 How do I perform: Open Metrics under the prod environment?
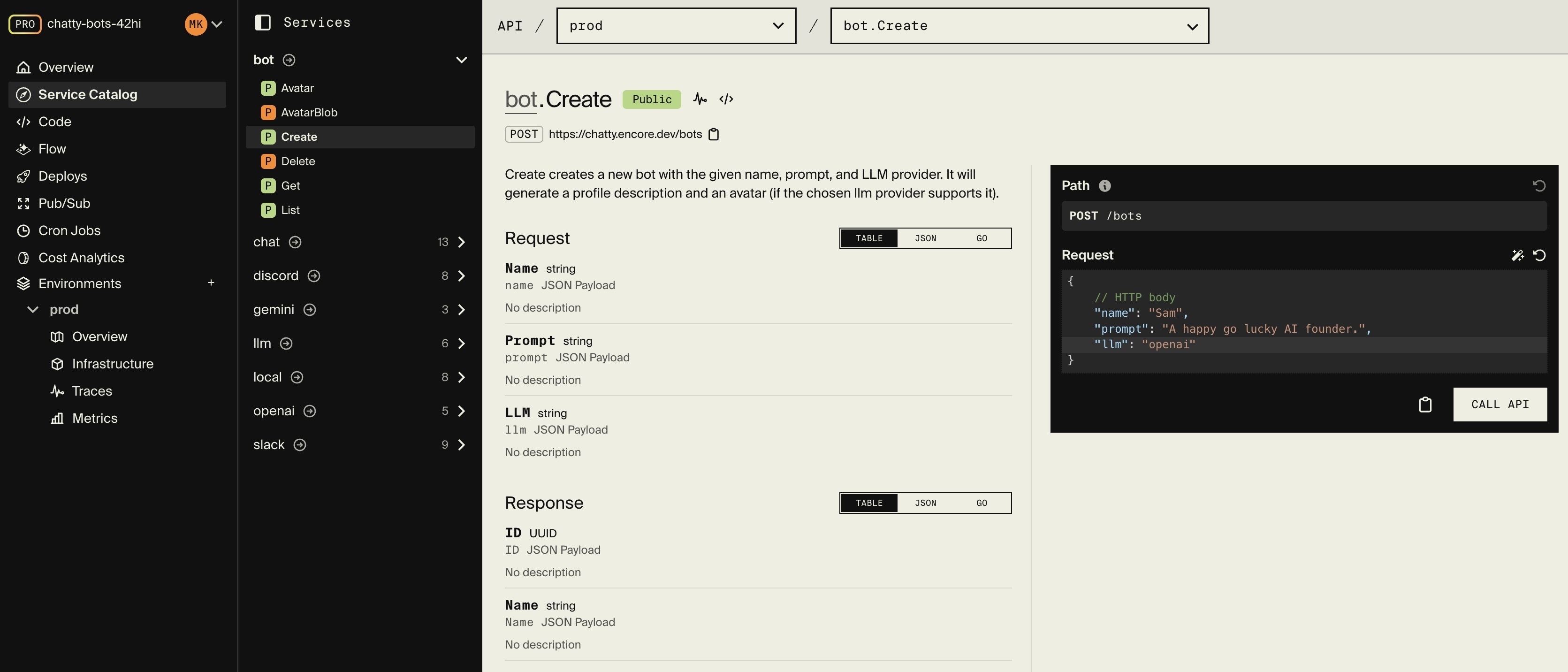95,418
